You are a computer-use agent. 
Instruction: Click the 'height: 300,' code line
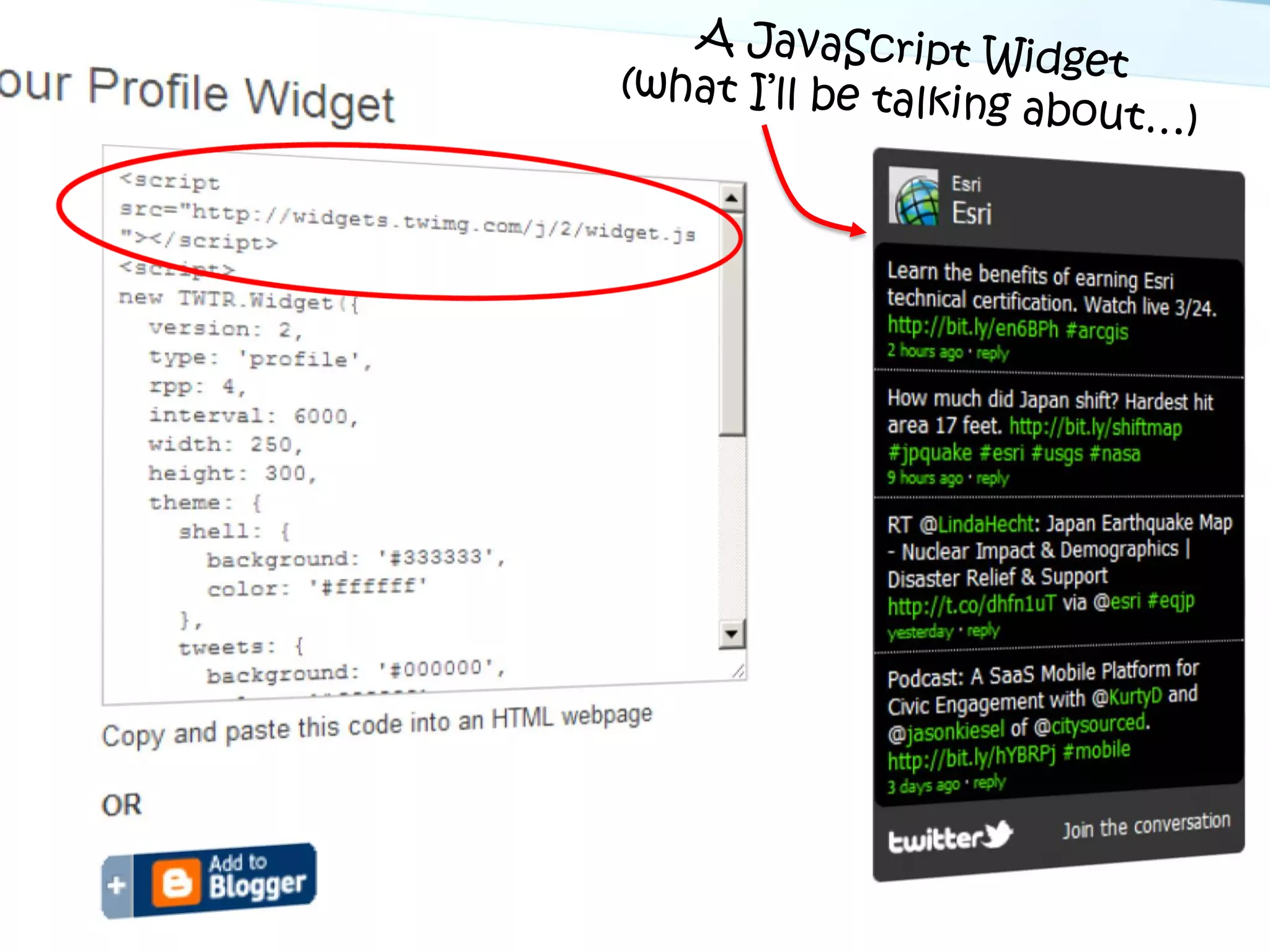point(233,474)
